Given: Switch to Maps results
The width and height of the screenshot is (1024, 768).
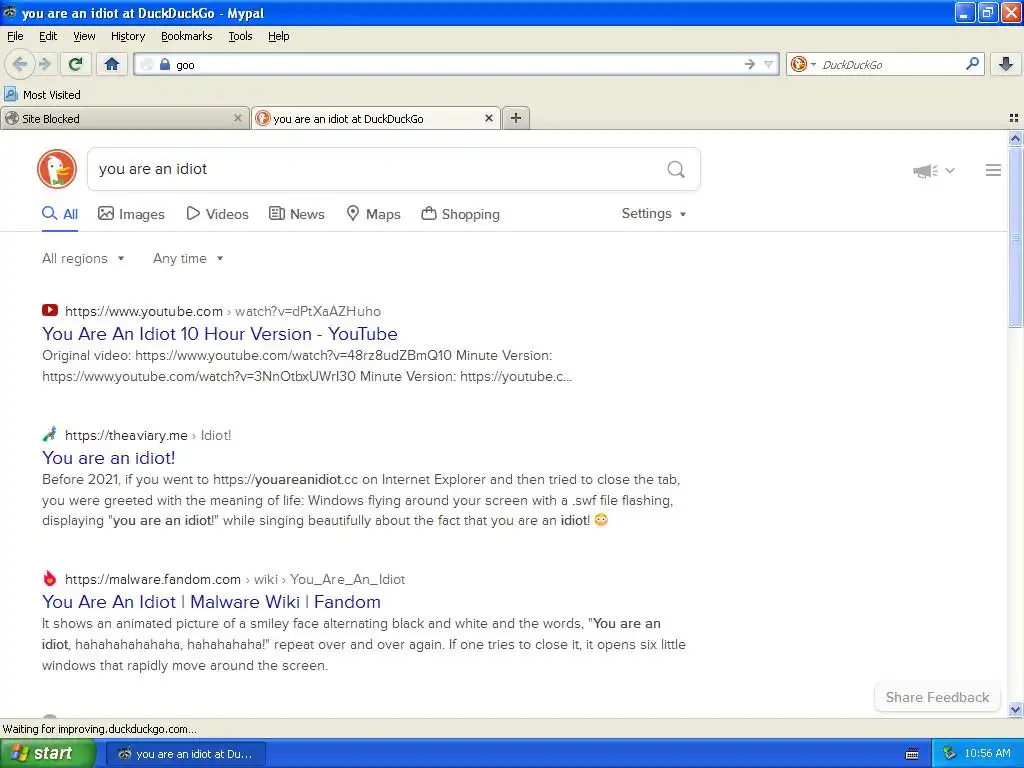Looking at the screenshot, I should click(x=373, y=214).
